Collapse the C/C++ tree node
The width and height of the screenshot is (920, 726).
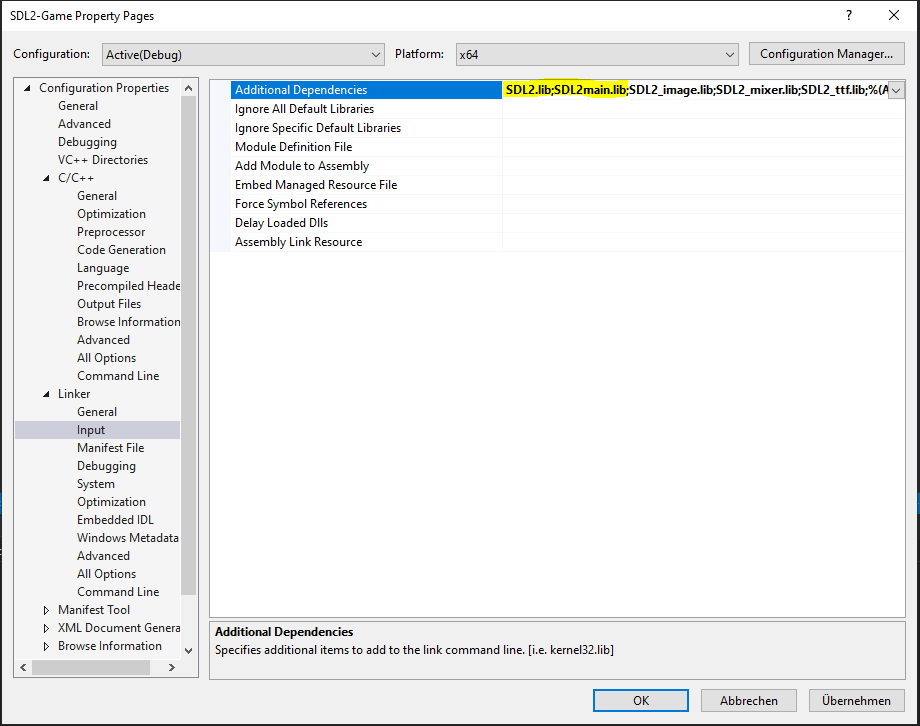(47, 178)
